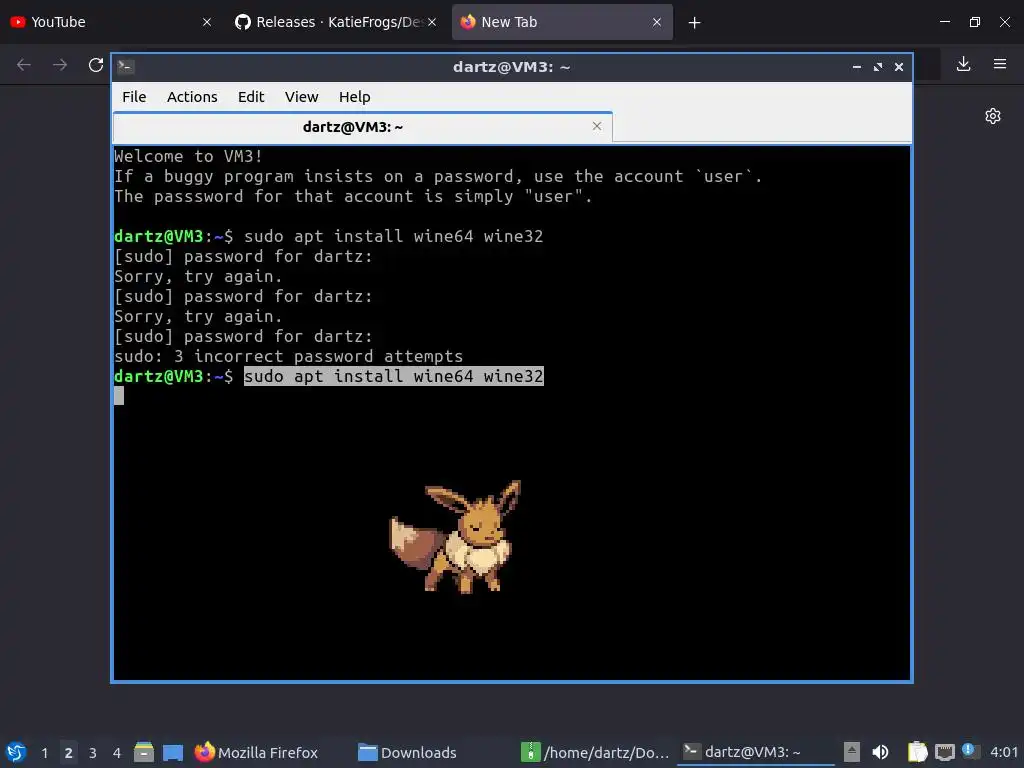Switch to workspace 3
Image resolution: width=1024 pixels, height=768 pixels.
point(93,753)
